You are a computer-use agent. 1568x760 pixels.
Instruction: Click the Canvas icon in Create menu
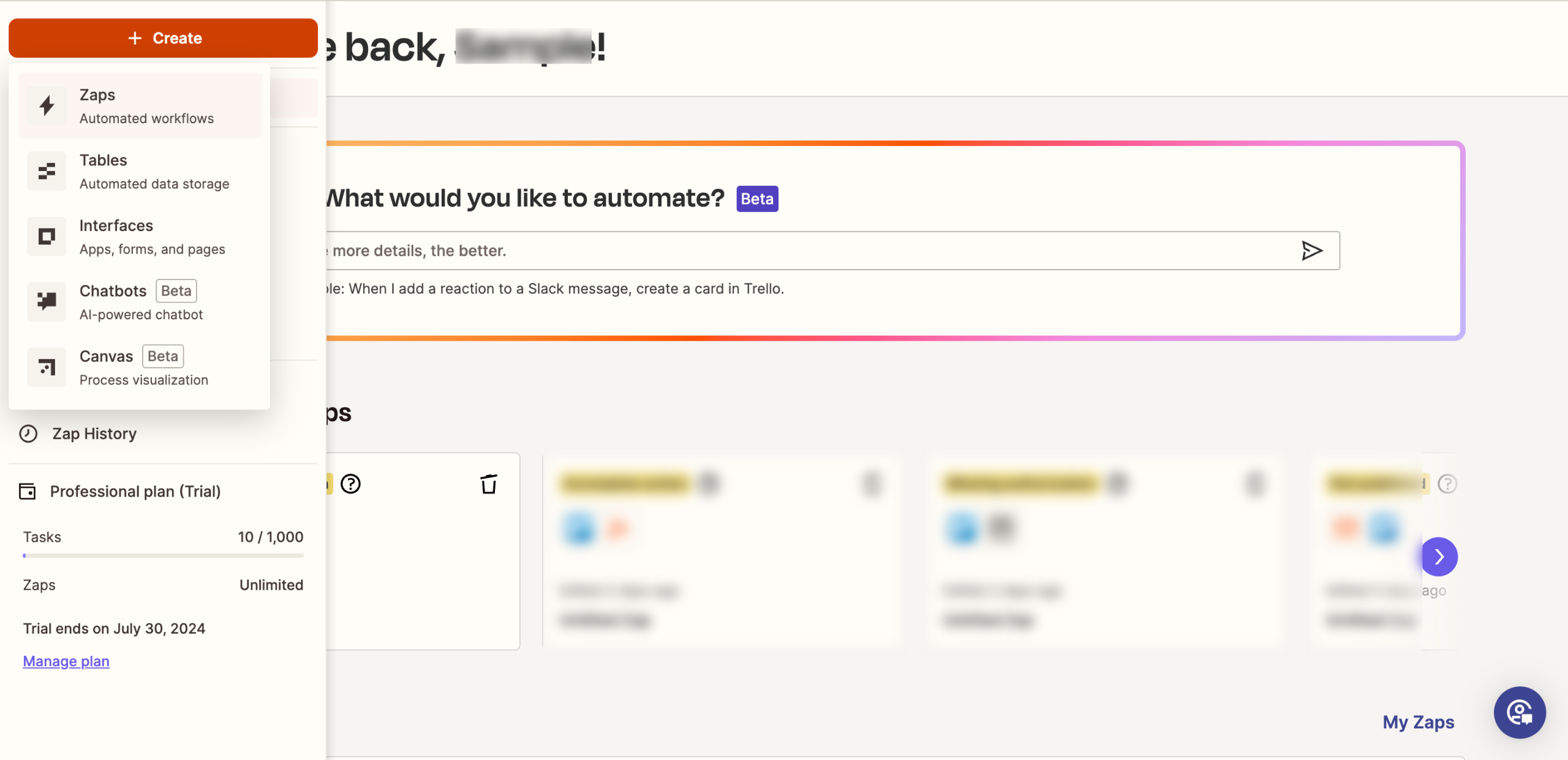coord(47,367)
